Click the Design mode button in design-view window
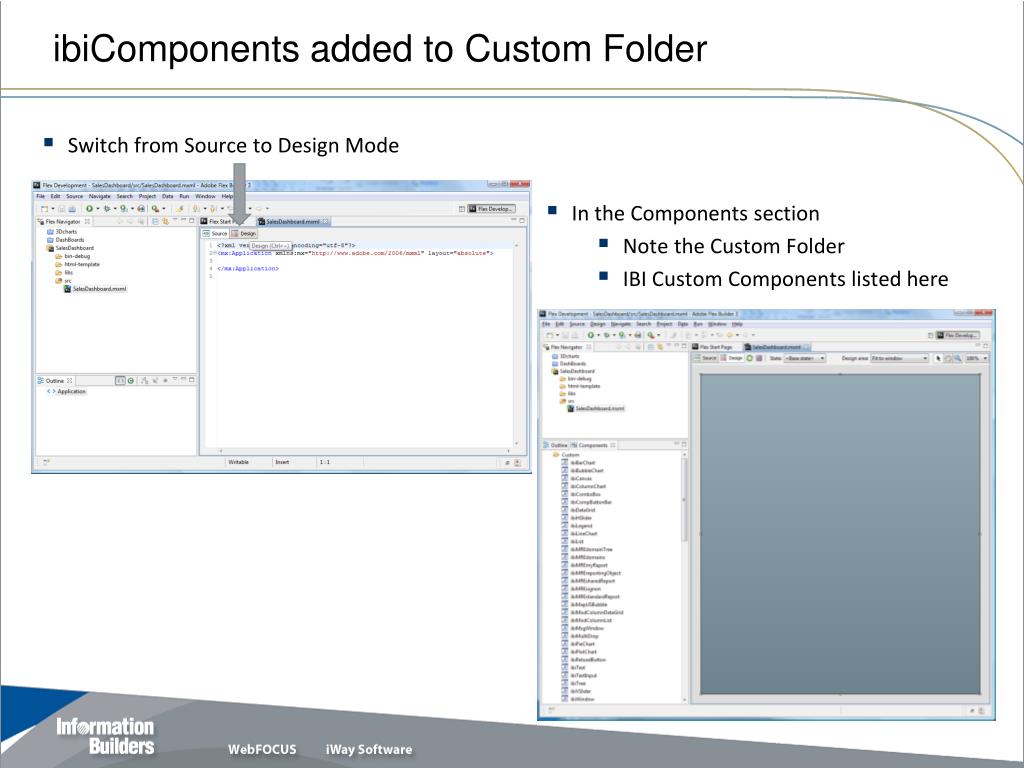Screen dimensions: 1024x768 (x=731, y=359)
